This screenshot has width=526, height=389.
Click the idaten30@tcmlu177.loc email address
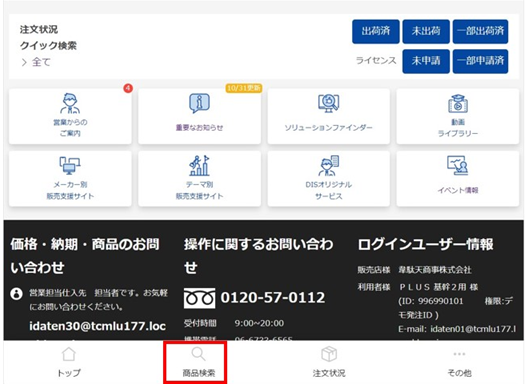click(x=97, y=326)
